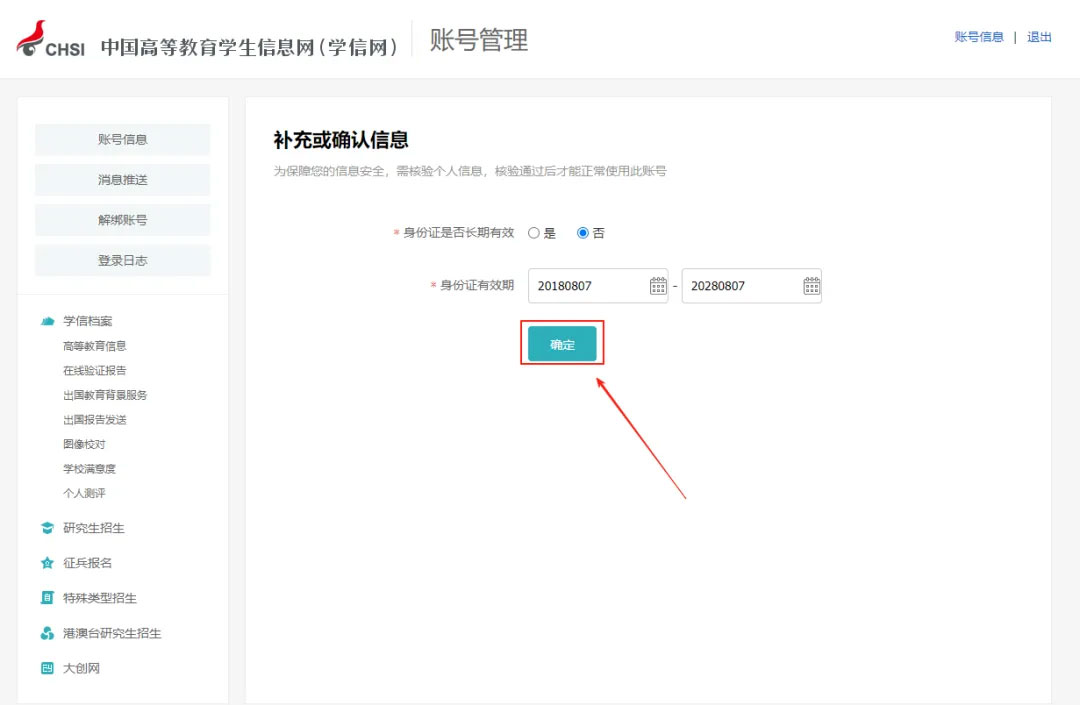Click 账号信息 link in top-right header

[979, 37]
